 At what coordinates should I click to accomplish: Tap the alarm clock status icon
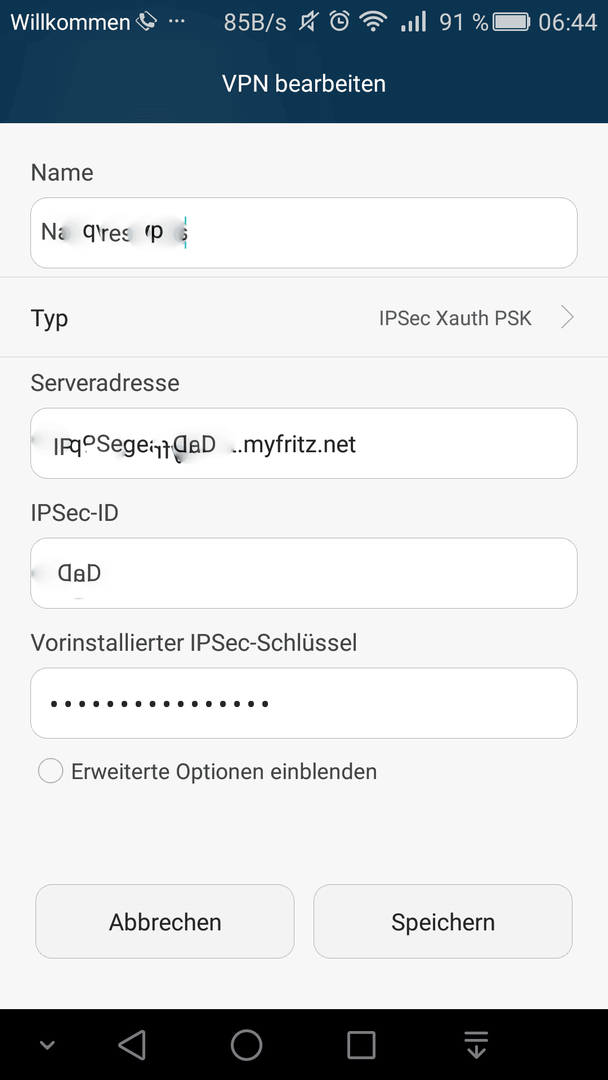(339, 22)
